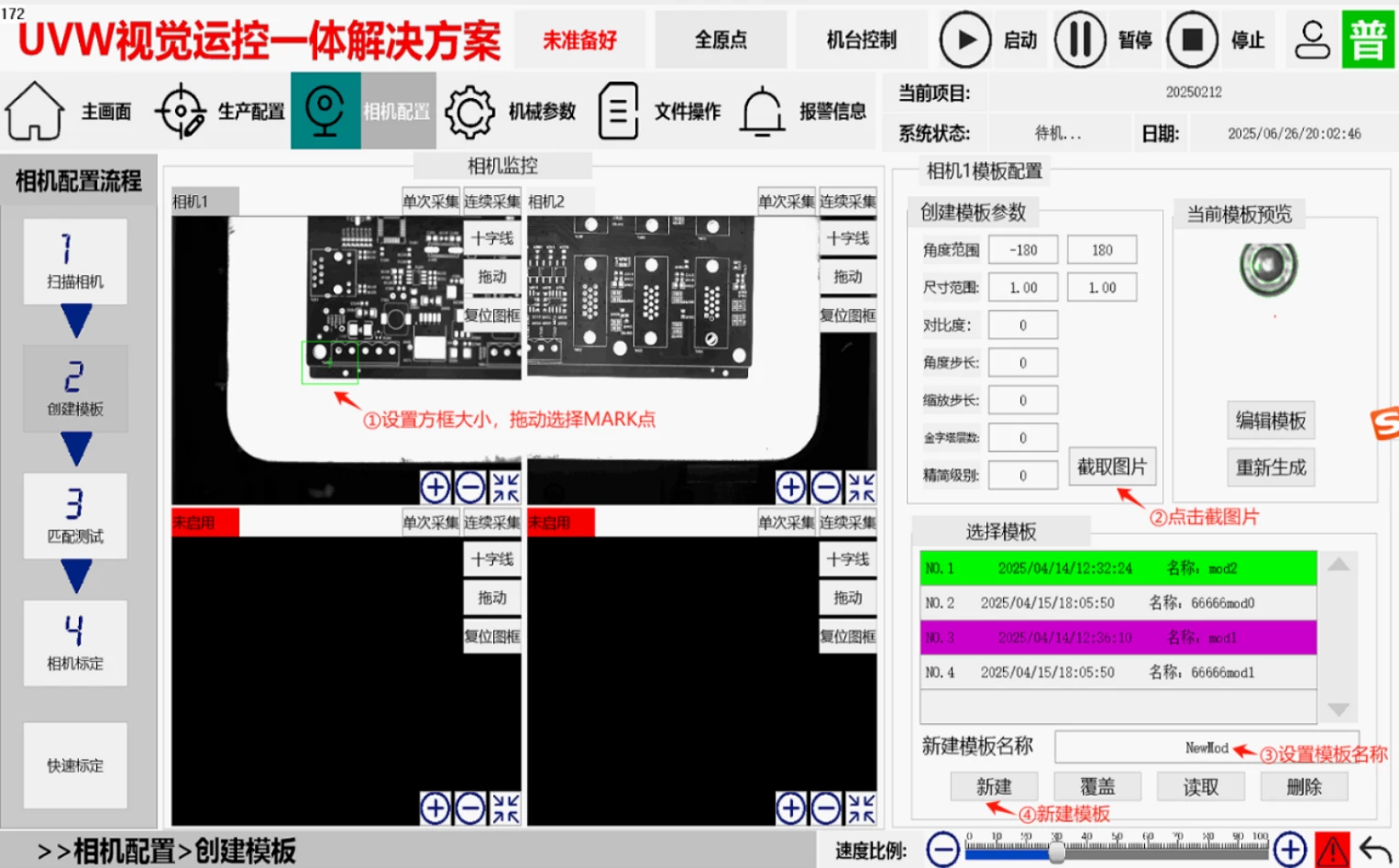
Task: Click step 1 扫描相机
Action: coord(75,261)
